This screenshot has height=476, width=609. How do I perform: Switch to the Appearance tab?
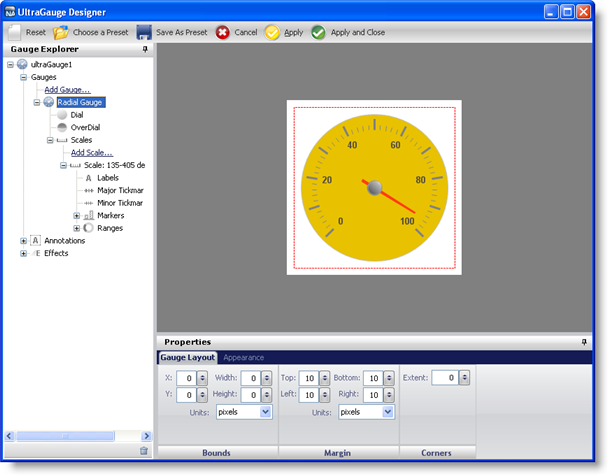coord(243,357)
